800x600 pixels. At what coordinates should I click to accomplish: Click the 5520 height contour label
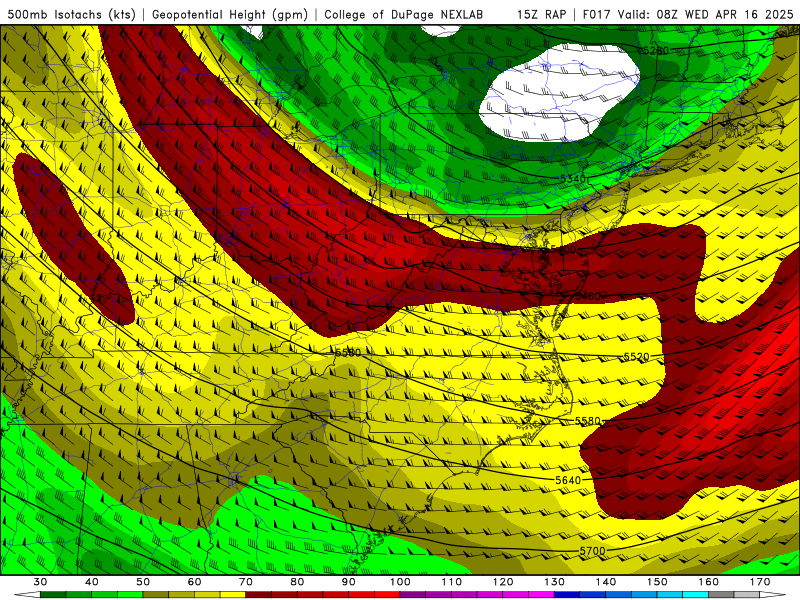coord(637,357)
